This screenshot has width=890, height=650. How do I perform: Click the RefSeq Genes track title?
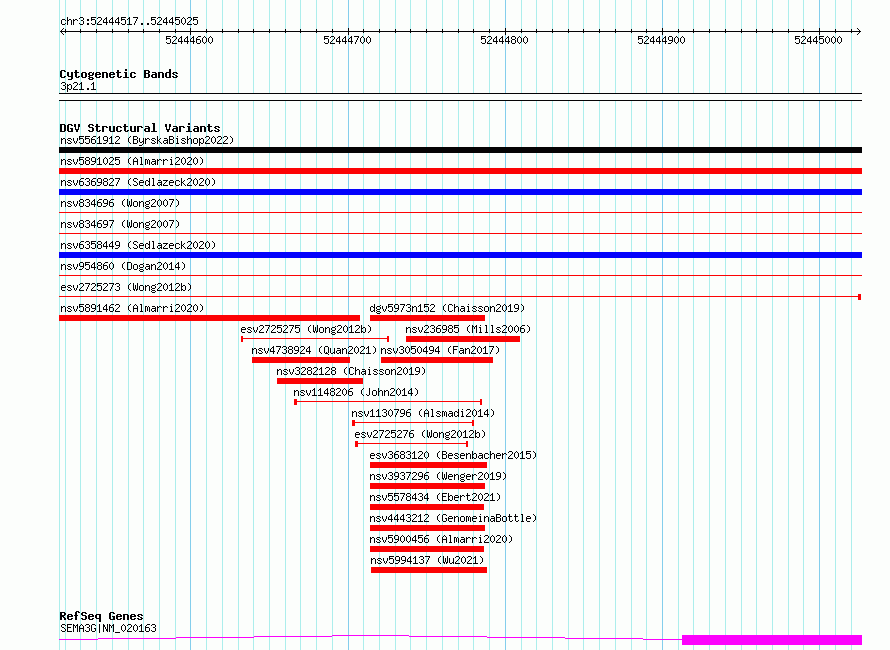click(x=101, y=617)
